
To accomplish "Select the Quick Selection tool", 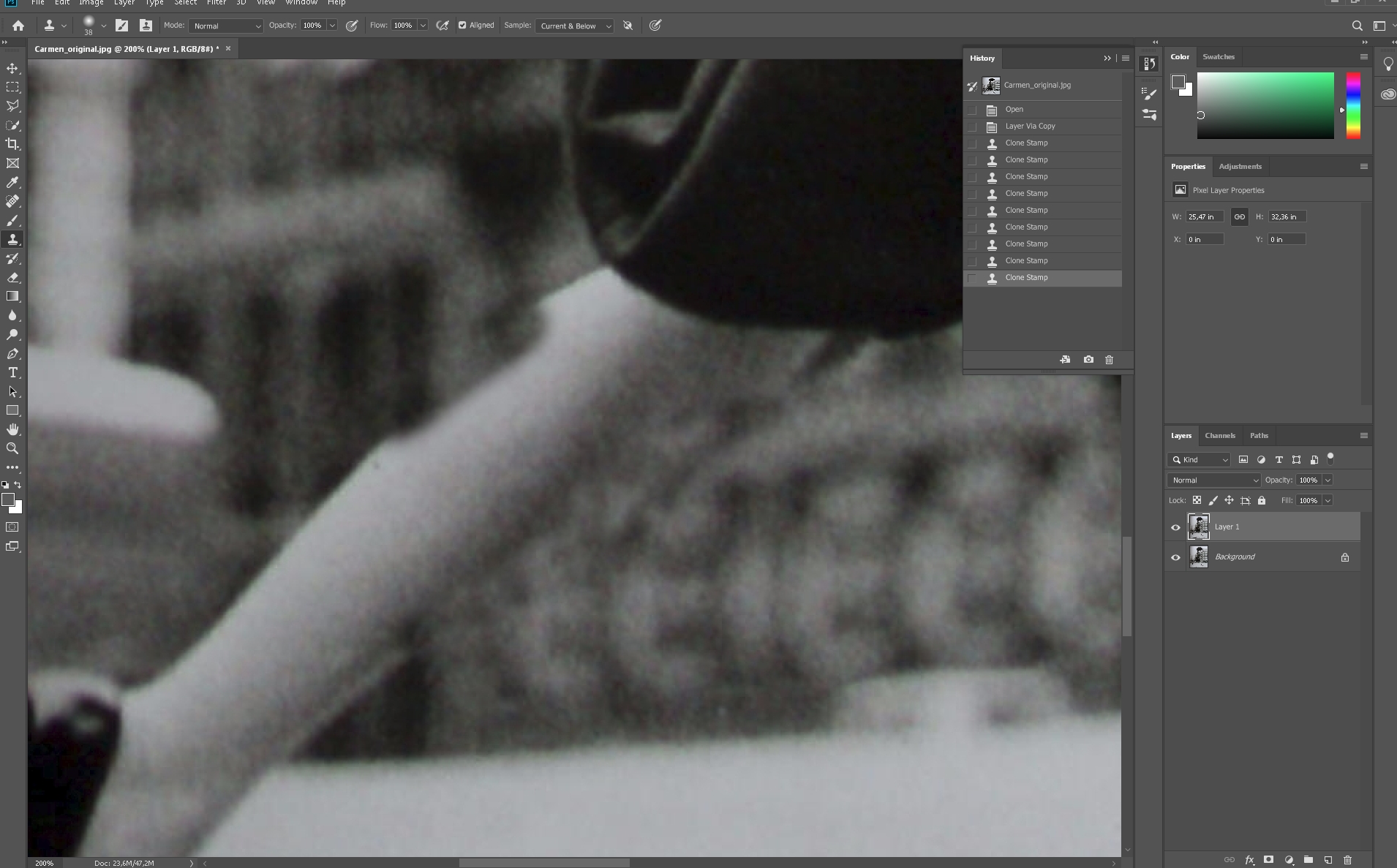I will point(12,125).
